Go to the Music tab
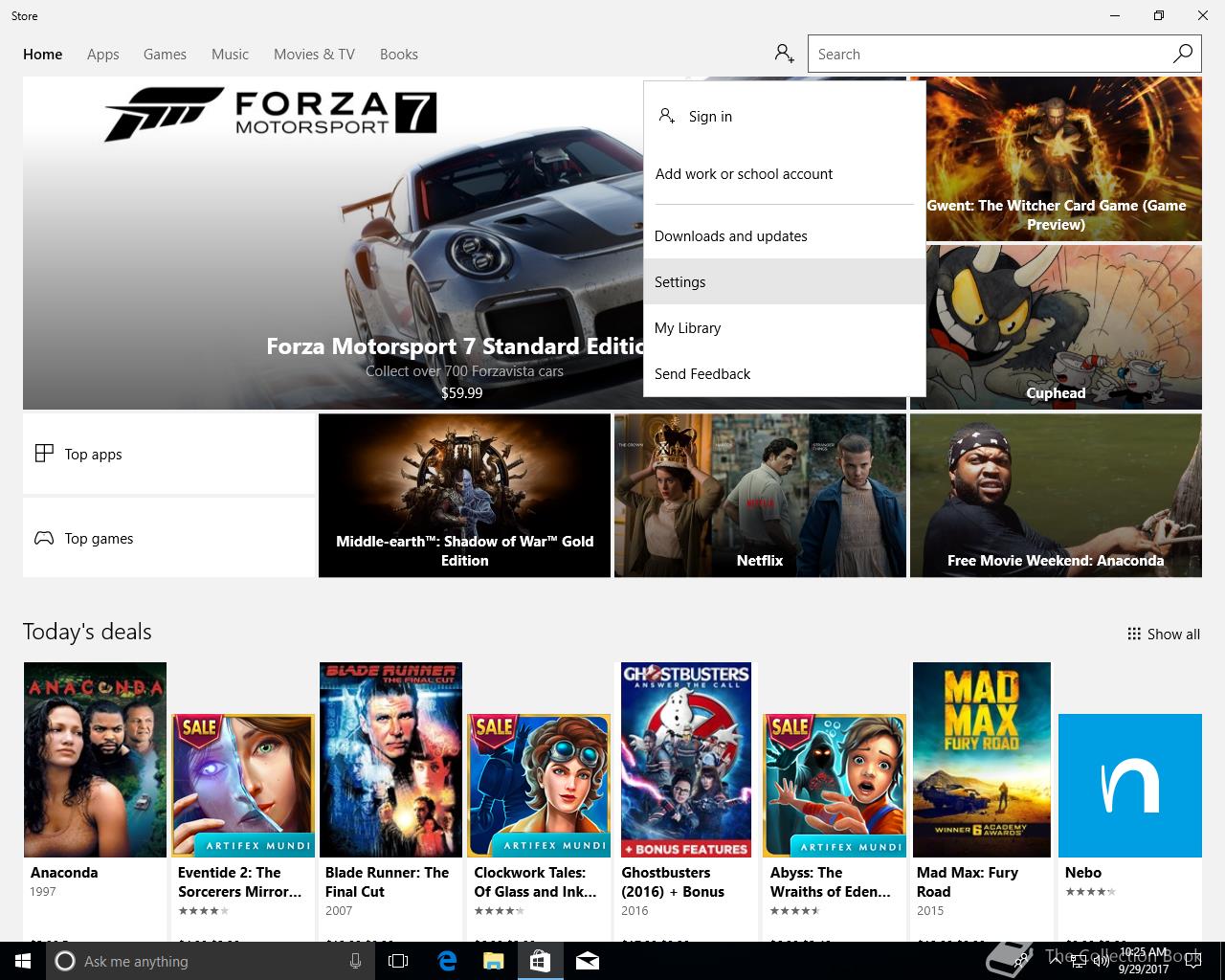This screenshot has width=1225, height=980. [x=230, y=54]
